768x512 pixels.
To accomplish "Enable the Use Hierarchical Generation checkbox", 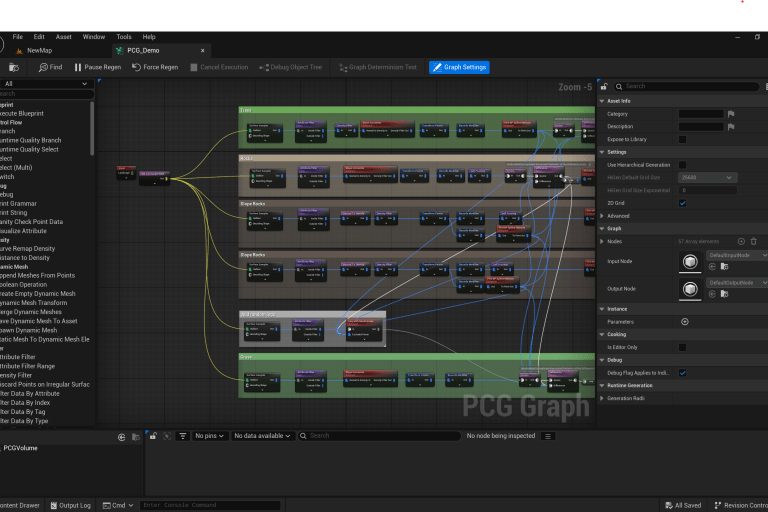I will click(682, 165).
